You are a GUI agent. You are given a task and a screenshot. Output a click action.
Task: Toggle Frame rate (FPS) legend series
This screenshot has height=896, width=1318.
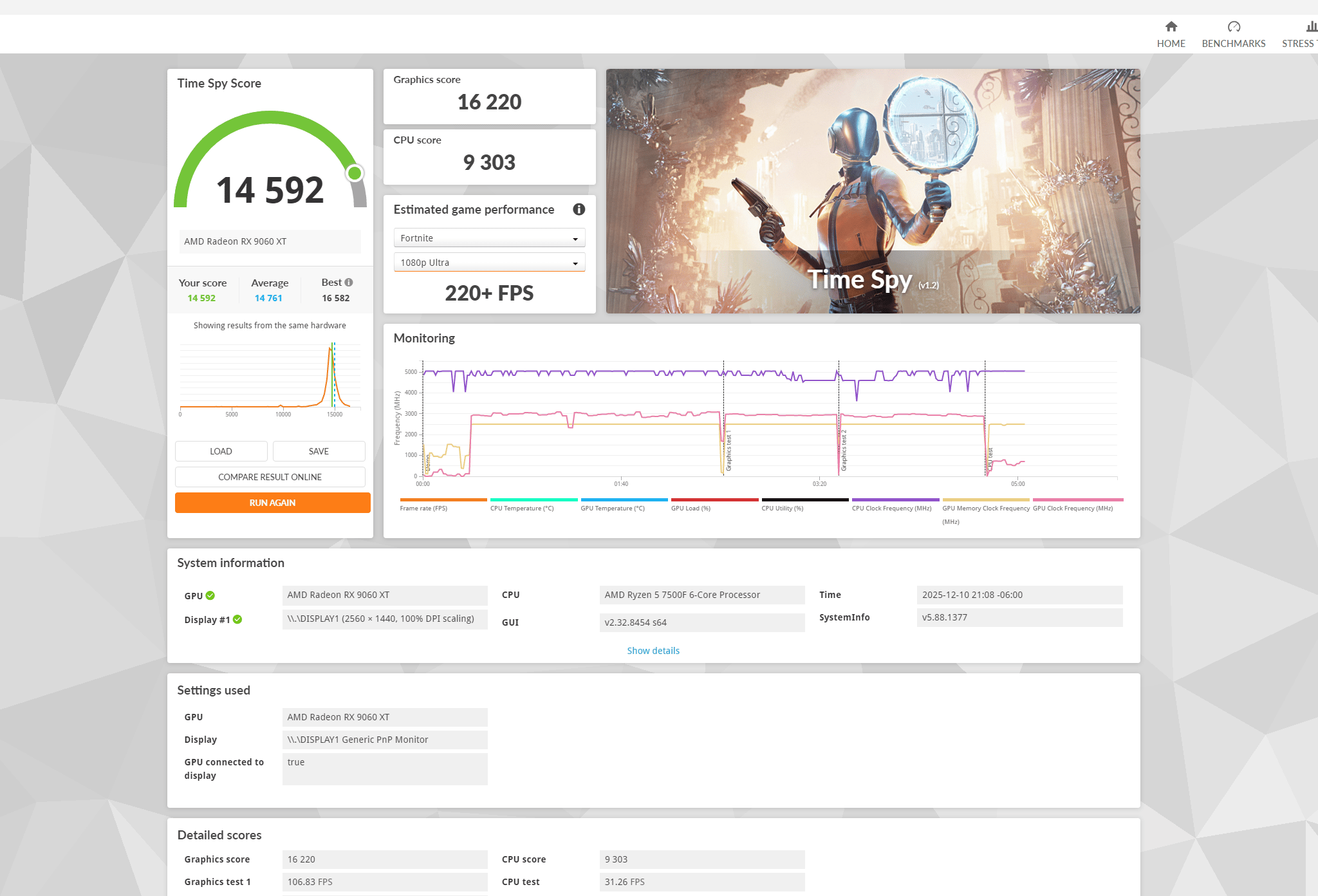click(423, 508)
